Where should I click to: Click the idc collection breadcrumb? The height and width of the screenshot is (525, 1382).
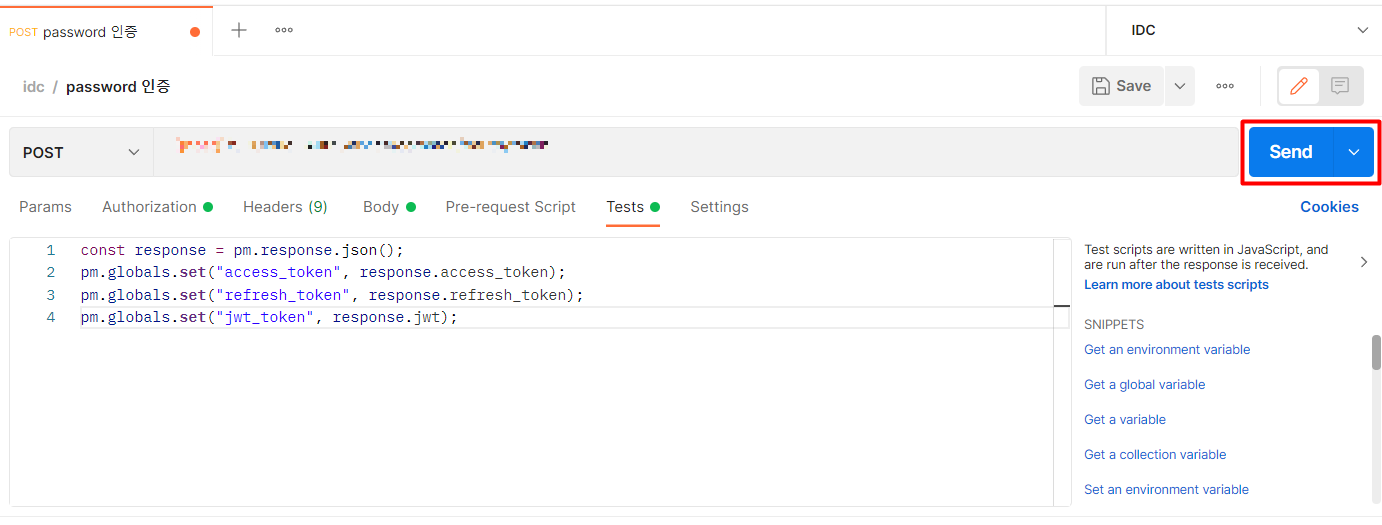coord(34,87)
